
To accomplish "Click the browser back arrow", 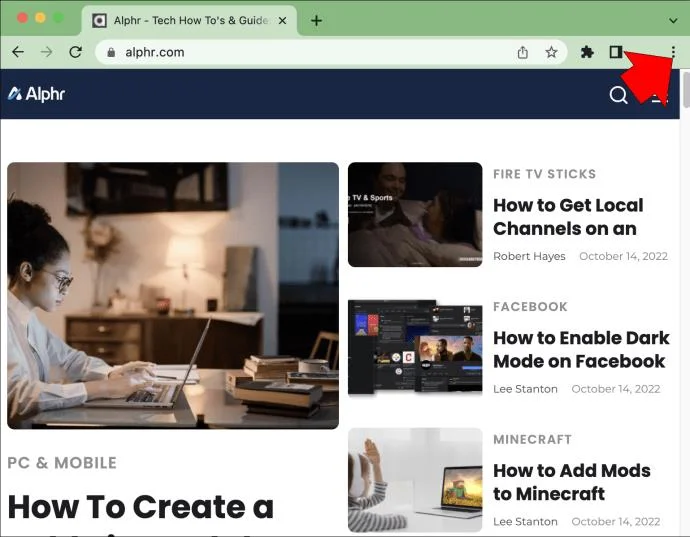I will coord(18,52).
